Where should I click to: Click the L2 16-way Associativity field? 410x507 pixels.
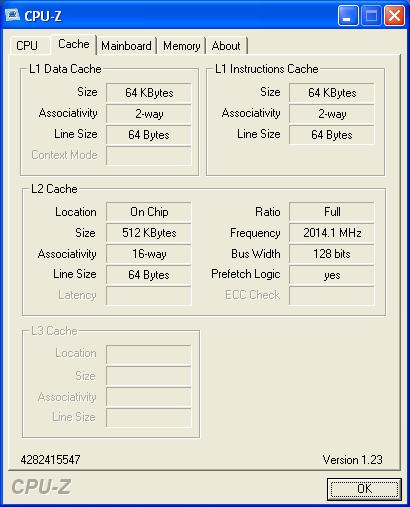[x=149, y=254]
